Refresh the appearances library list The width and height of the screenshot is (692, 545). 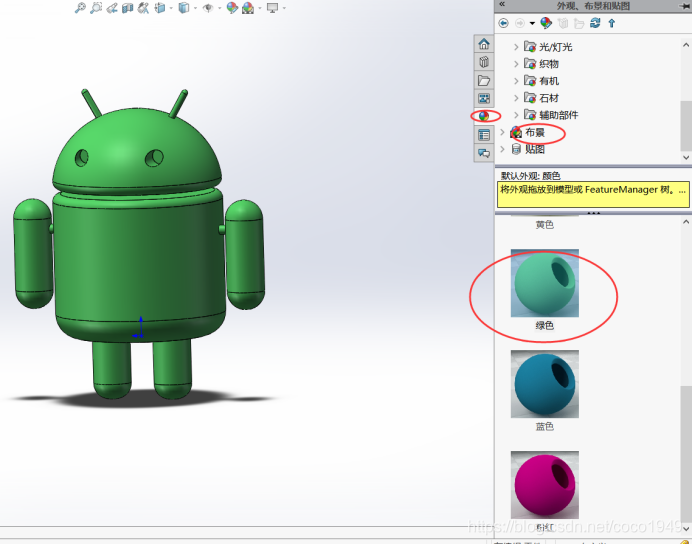click(x=595, y=23)
